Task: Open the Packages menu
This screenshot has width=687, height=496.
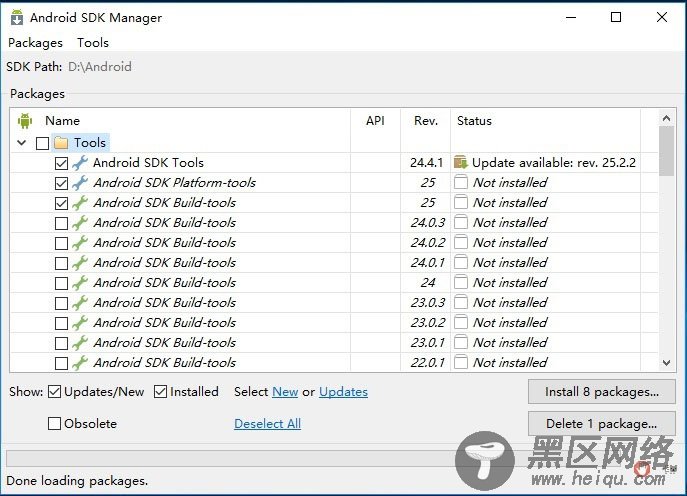Action: (35, 43)
